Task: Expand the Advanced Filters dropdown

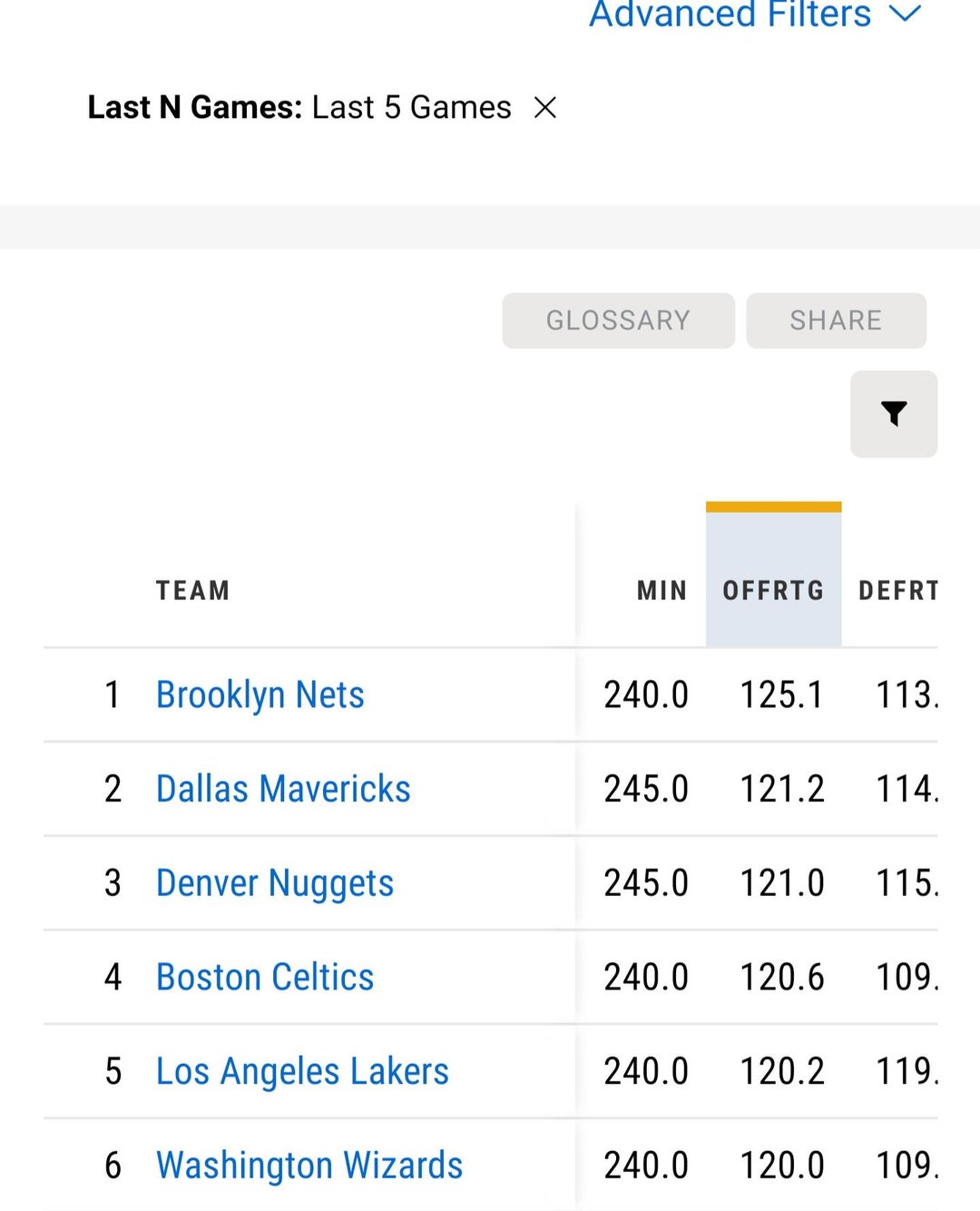Action: 730,15
